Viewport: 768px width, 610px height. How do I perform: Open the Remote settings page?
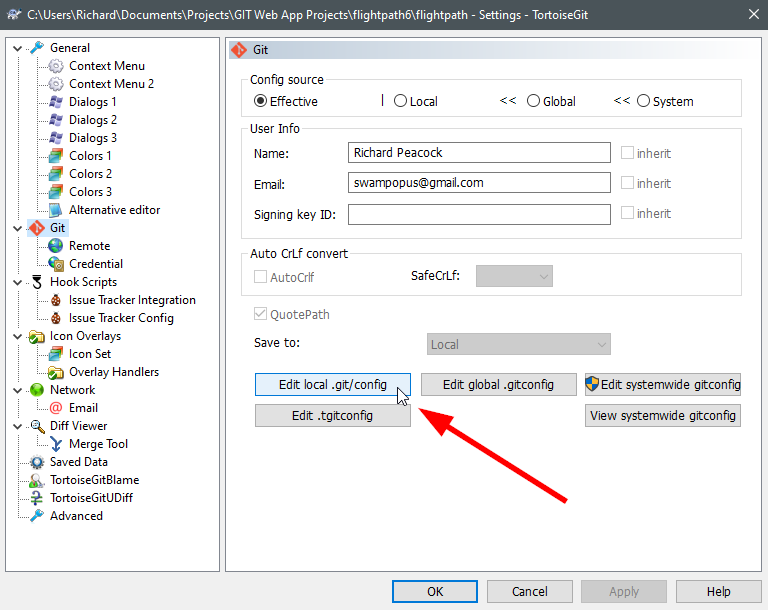90,246
